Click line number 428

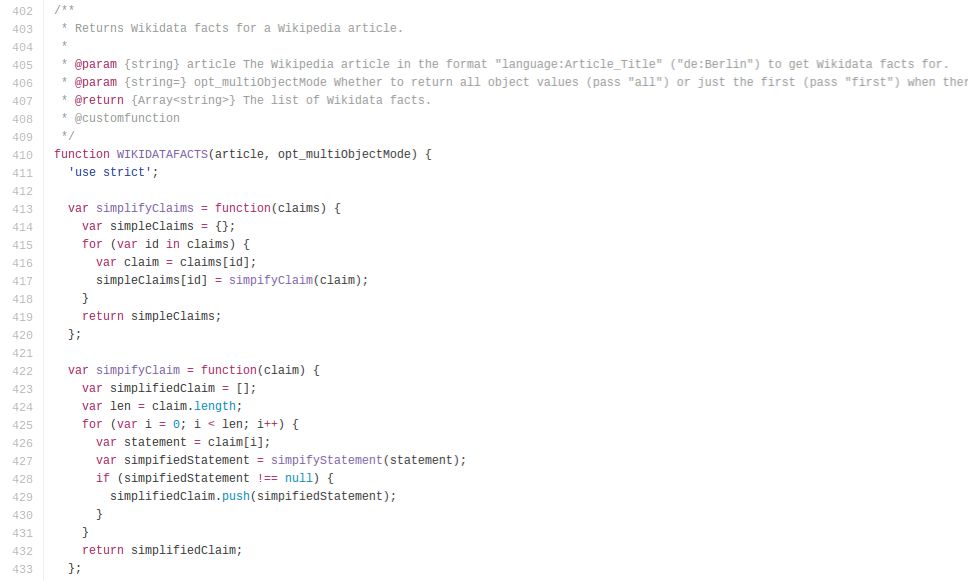coord(22,478)
